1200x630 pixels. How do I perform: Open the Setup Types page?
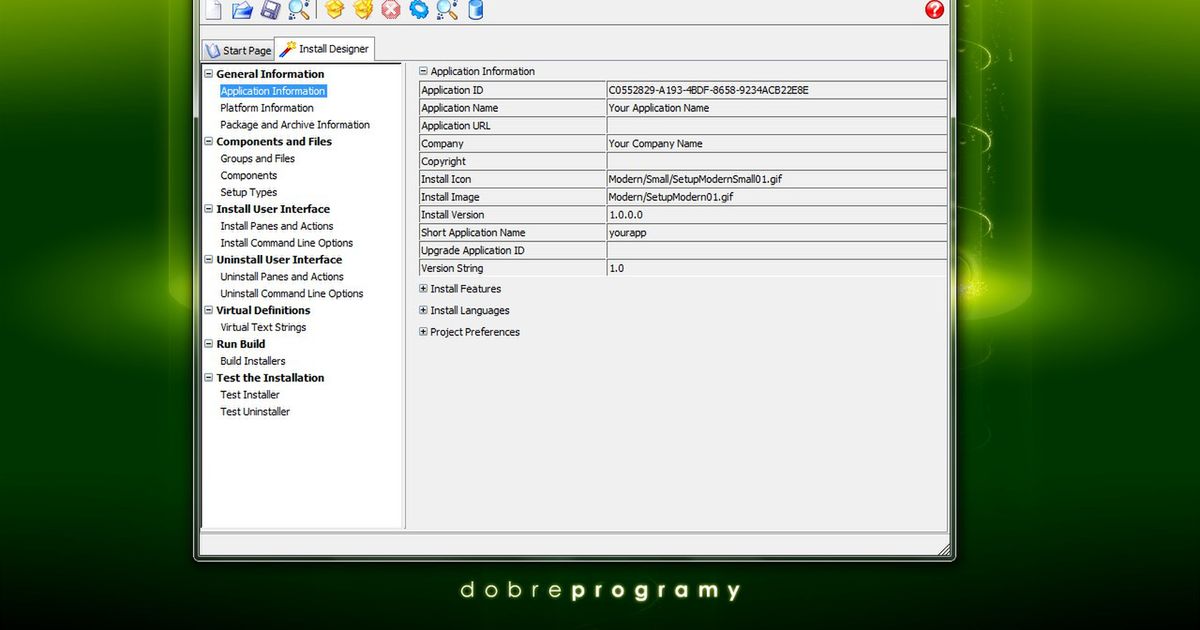[248, 192]
